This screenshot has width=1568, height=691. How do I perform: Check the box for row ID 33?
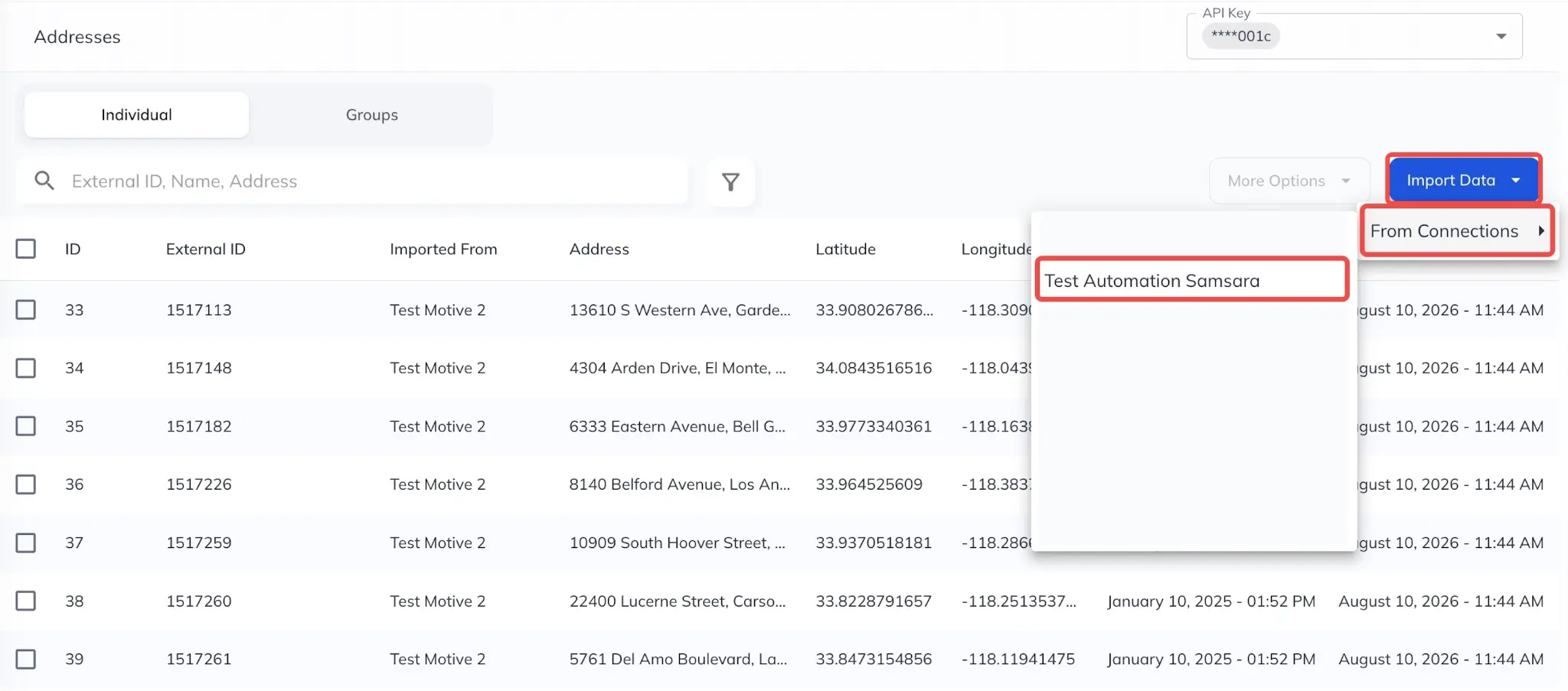pyautogui.click(x=26, y=310)
